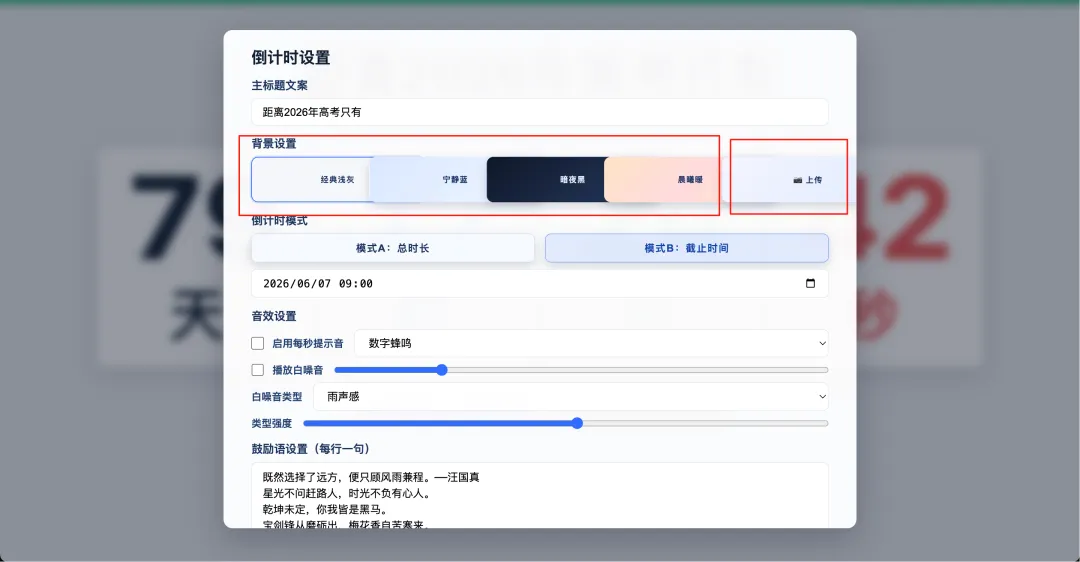Viewport: 1080px width, 562px height.
Task: Choose the 宁静蓝 background swatch
Action: 428,179
